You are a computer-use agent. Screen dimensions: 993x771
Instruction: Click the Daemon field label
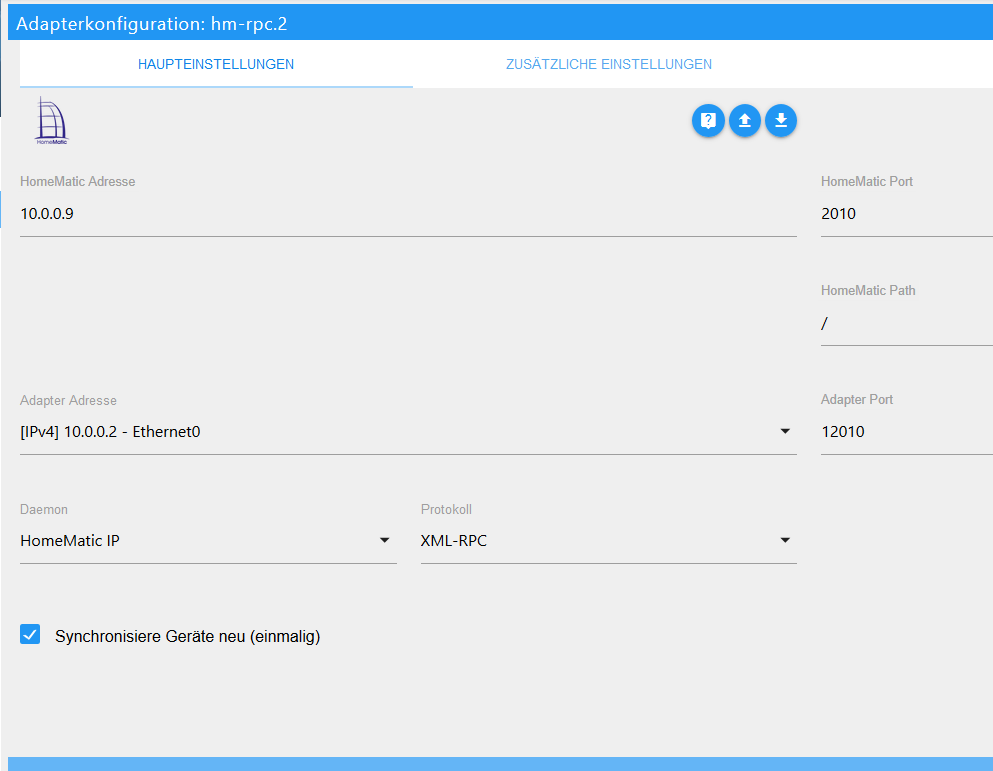click(x=44, y=509)
